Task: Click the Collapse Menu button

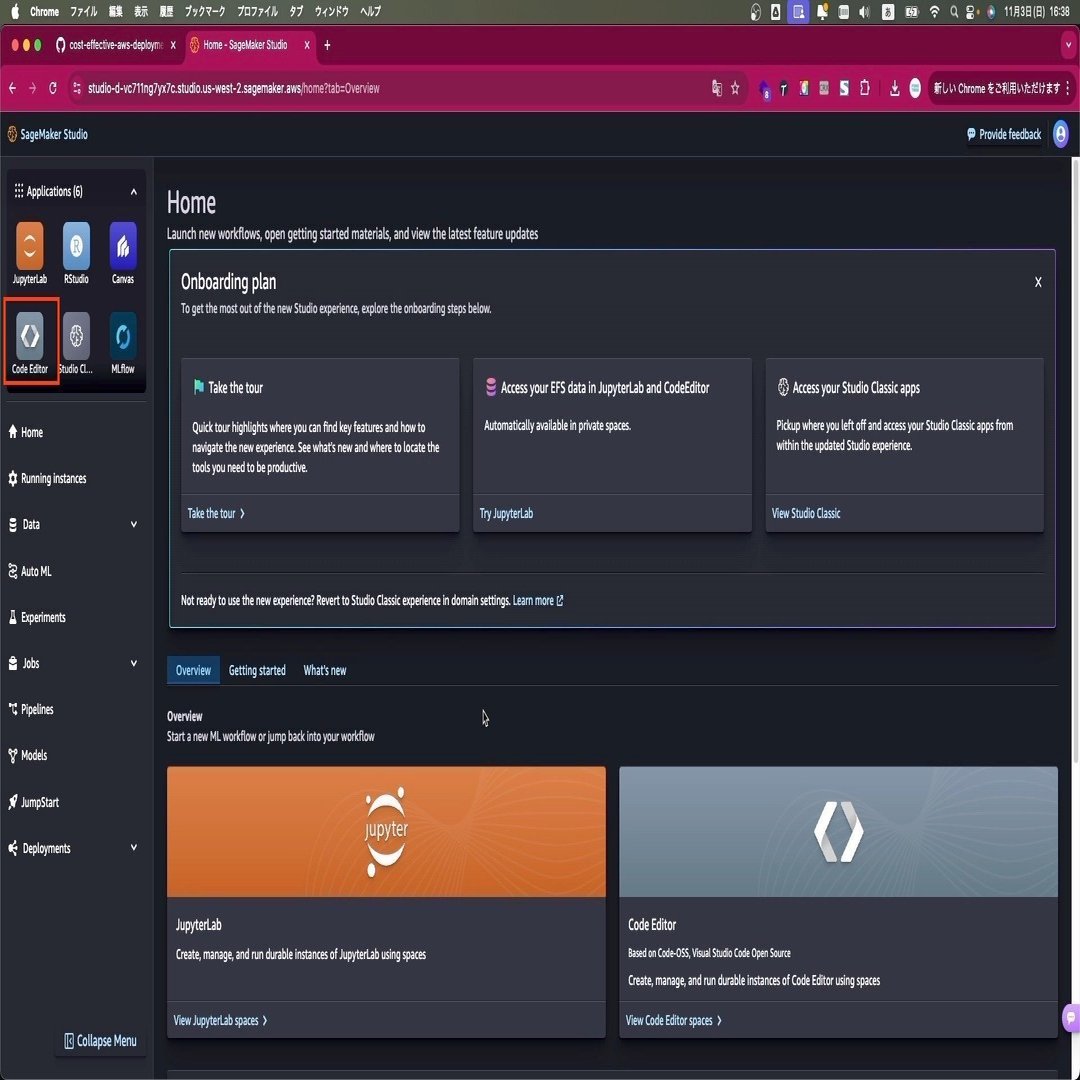Action: (x=100, y=1040)
